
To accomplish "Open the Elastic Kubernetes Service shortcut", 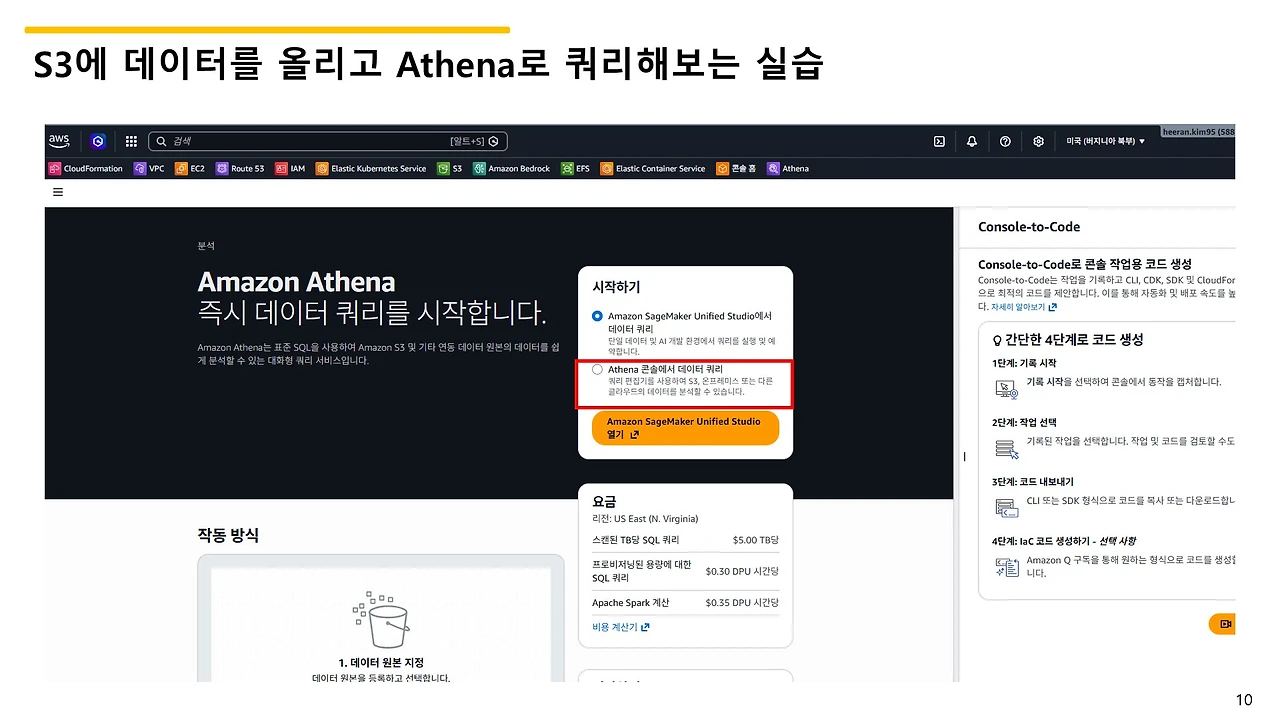I will (x=371, y=169).
